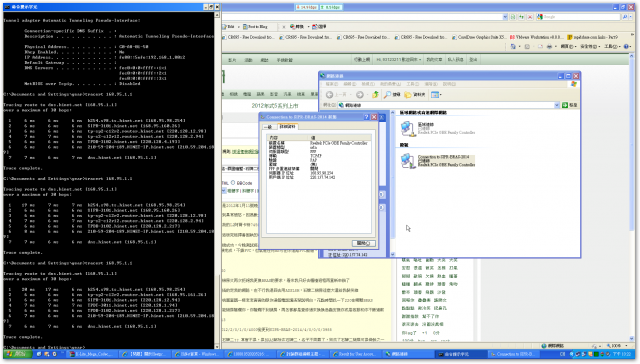Open the Hi, 93123211 user dropdown on forum
Image resolution: width=640 pixels, height=364 pixels.
[x=399, y=60]
